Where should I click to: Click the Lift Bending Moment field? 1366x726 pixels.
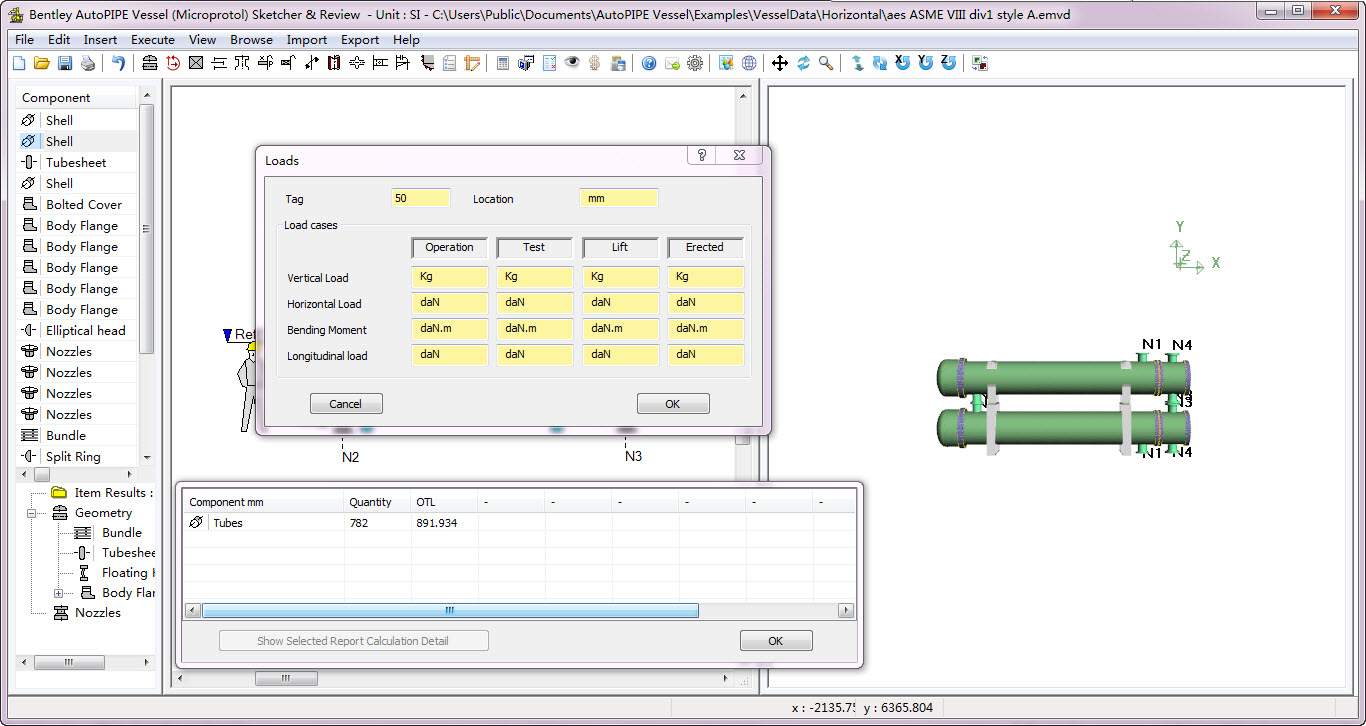pyautogui.click(x=620, y=329)
